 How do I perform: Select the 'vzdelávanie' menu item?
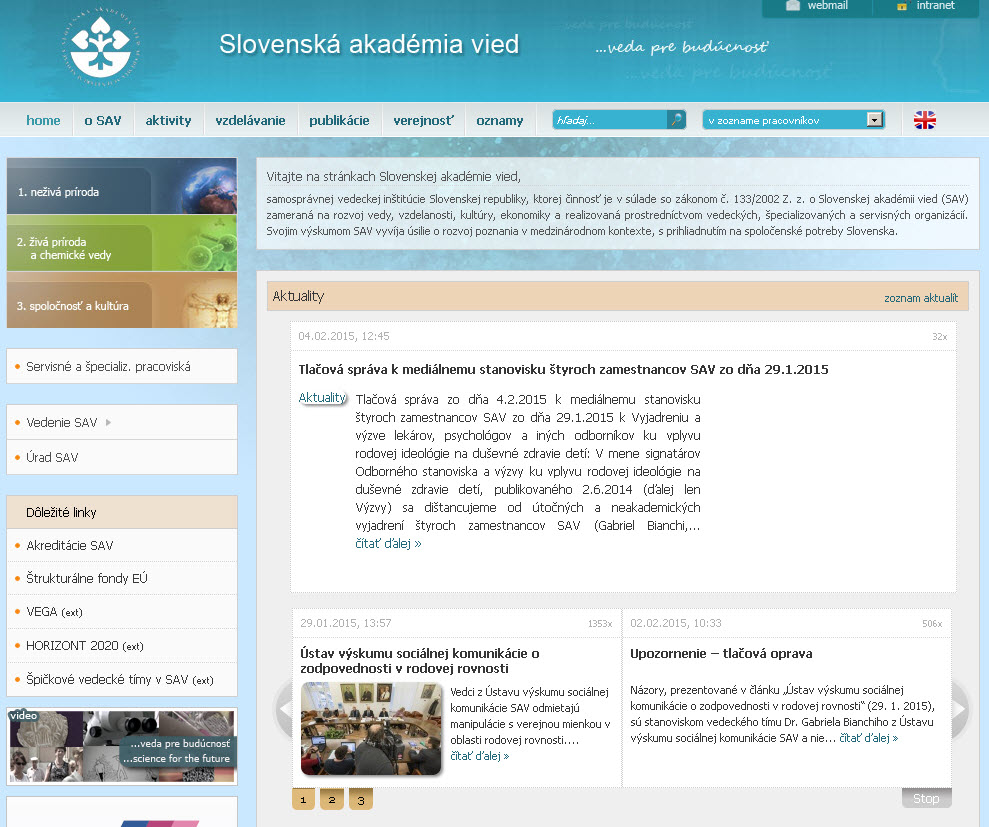coord(250,120)
